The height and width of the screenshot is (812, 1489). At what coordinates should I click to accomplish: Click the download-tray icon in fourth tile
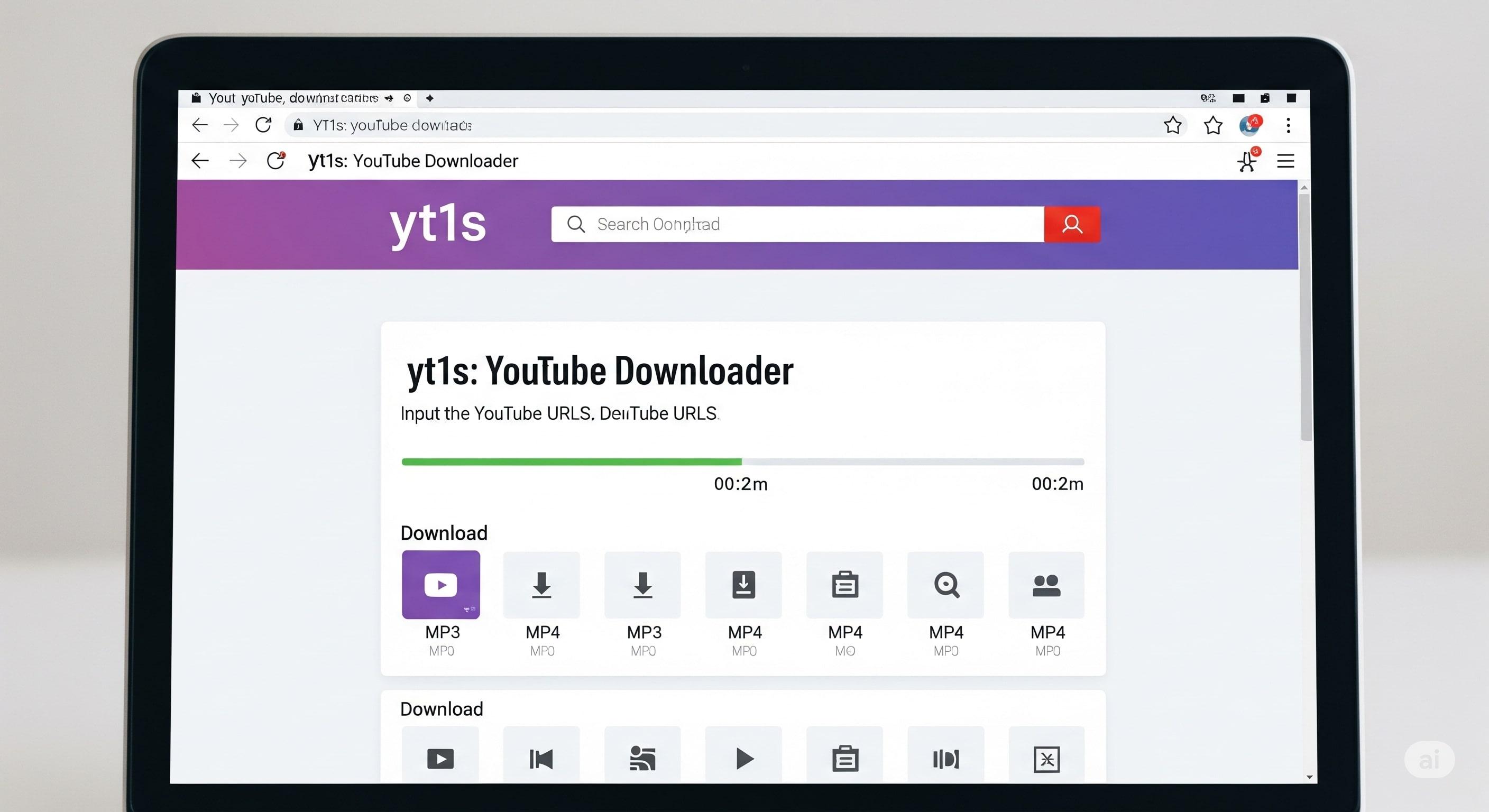pos(743,584)
